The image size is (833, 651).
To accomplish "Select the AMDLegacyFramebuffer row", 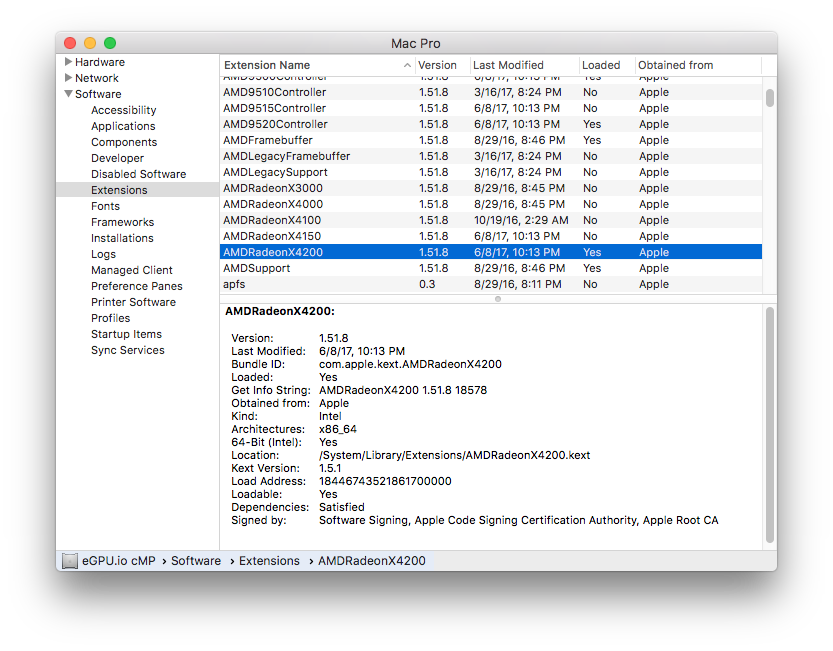I will pyautogui.click(x=491, y=156).
